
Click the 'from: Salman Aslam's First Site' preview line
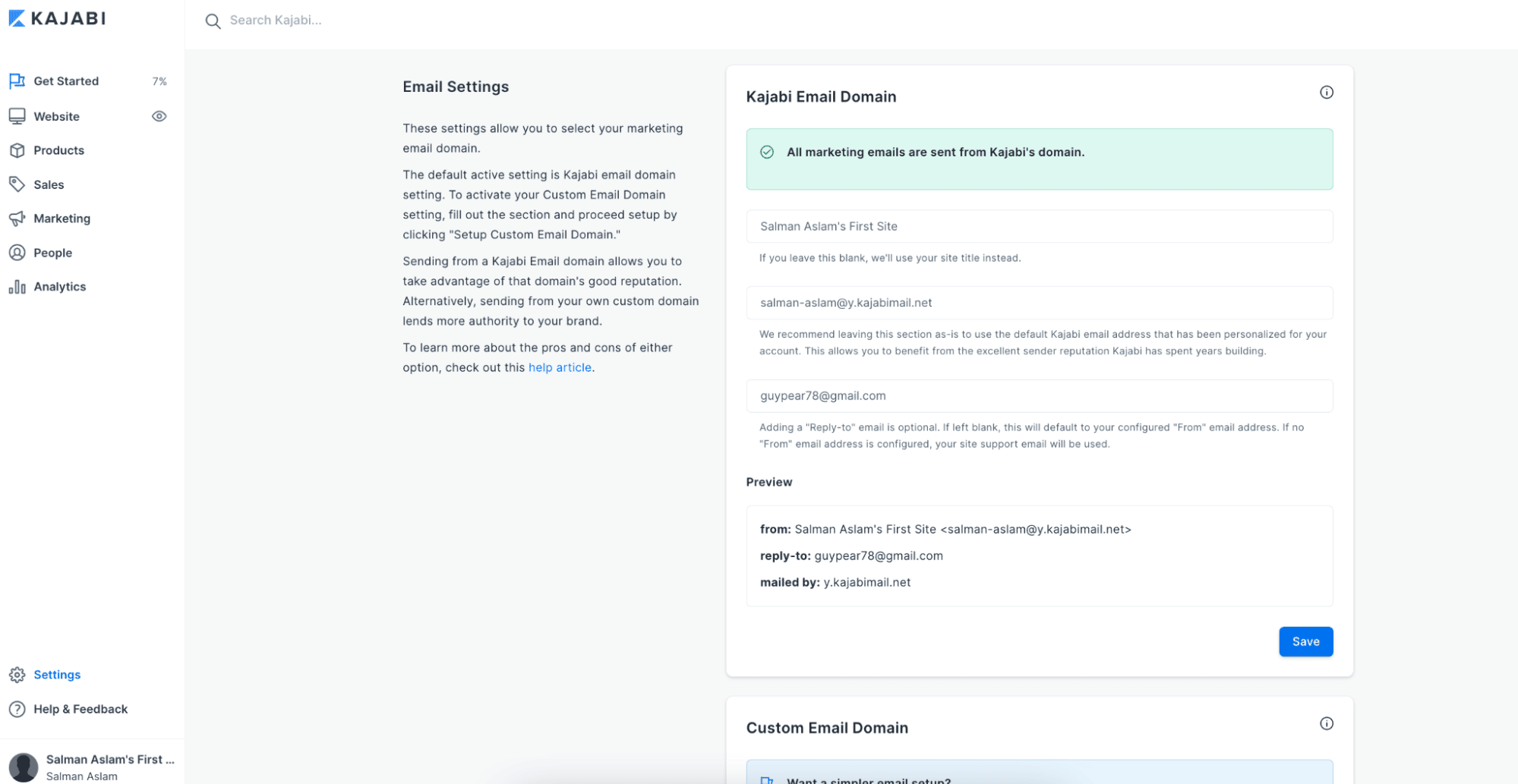tap(945, 530)
